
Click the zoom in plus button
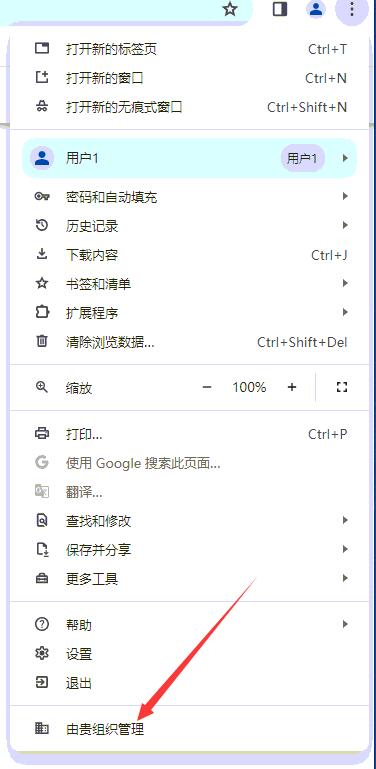[x=292, y=387]
